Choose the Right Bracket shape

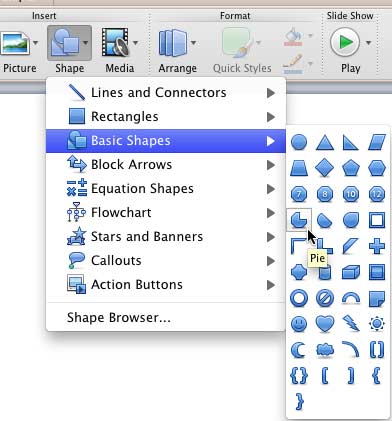click(x=351, y=376)
